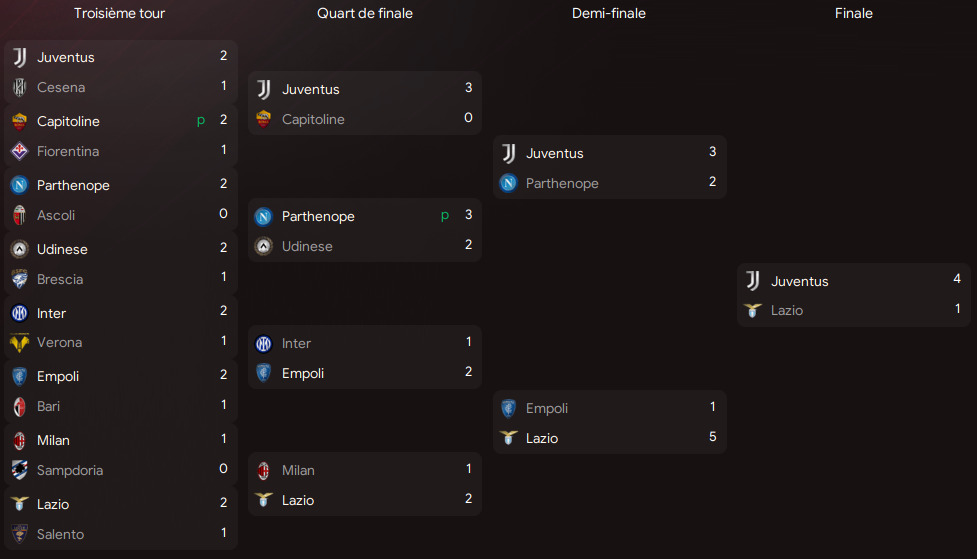The image size is (977, 559).
Task: Click the Lazio eagle logo in Finale
Action: [753, 310]
